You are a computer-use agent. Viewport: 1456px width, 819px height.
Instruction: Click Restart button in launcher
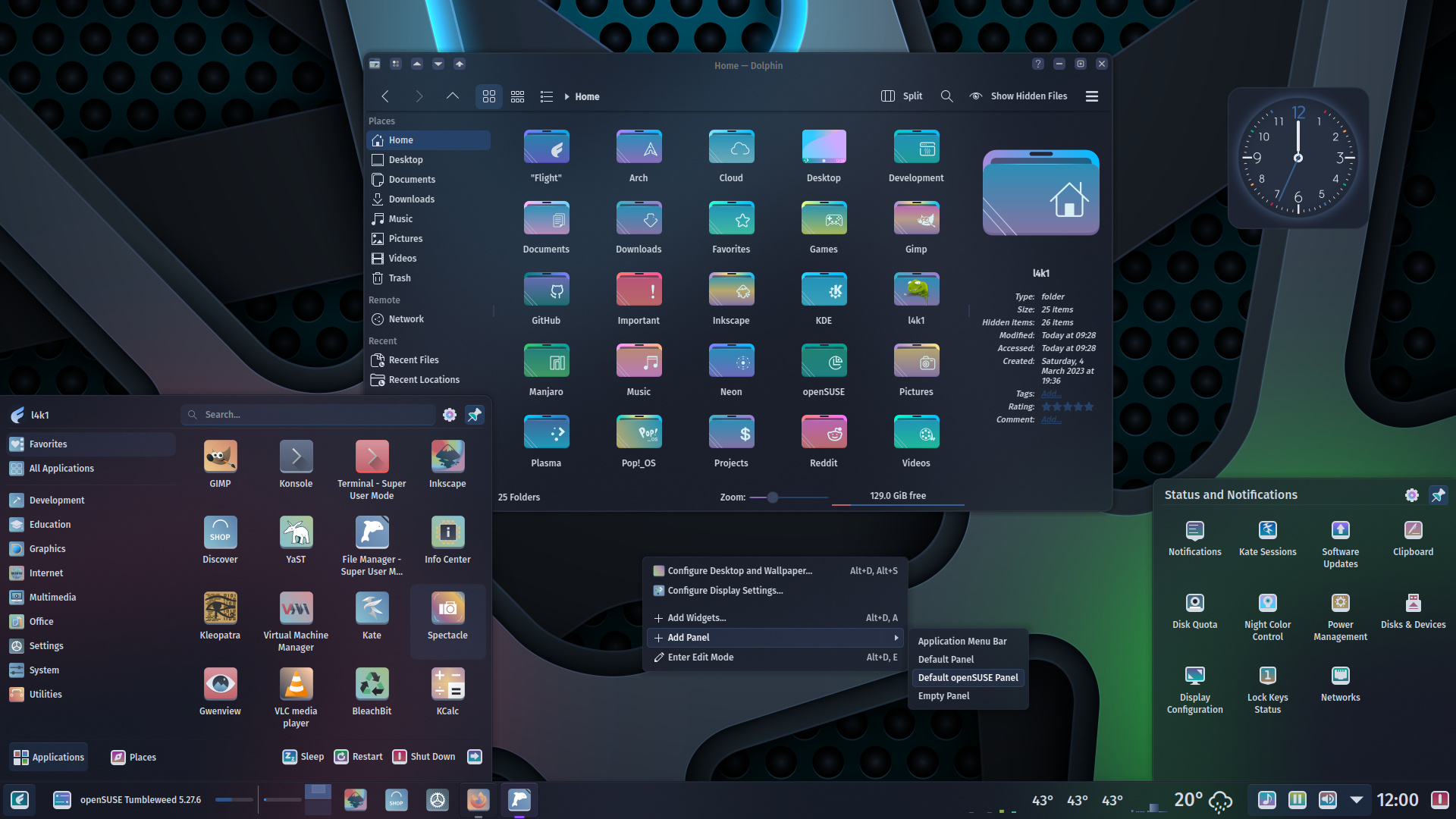tap(359, 757)
